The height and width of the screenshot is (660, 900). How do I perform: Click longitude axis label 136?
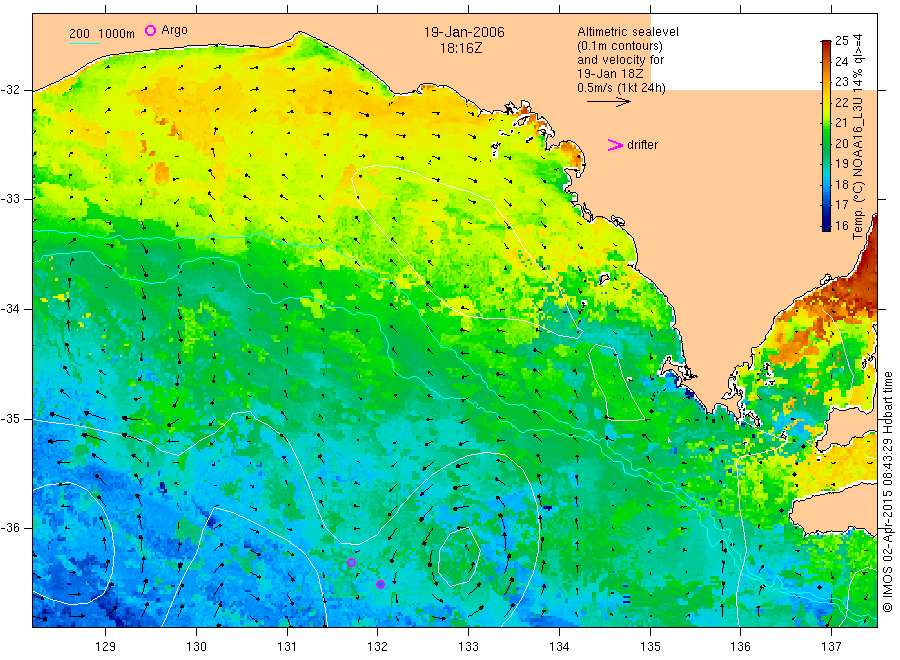(x=740, y=646)
